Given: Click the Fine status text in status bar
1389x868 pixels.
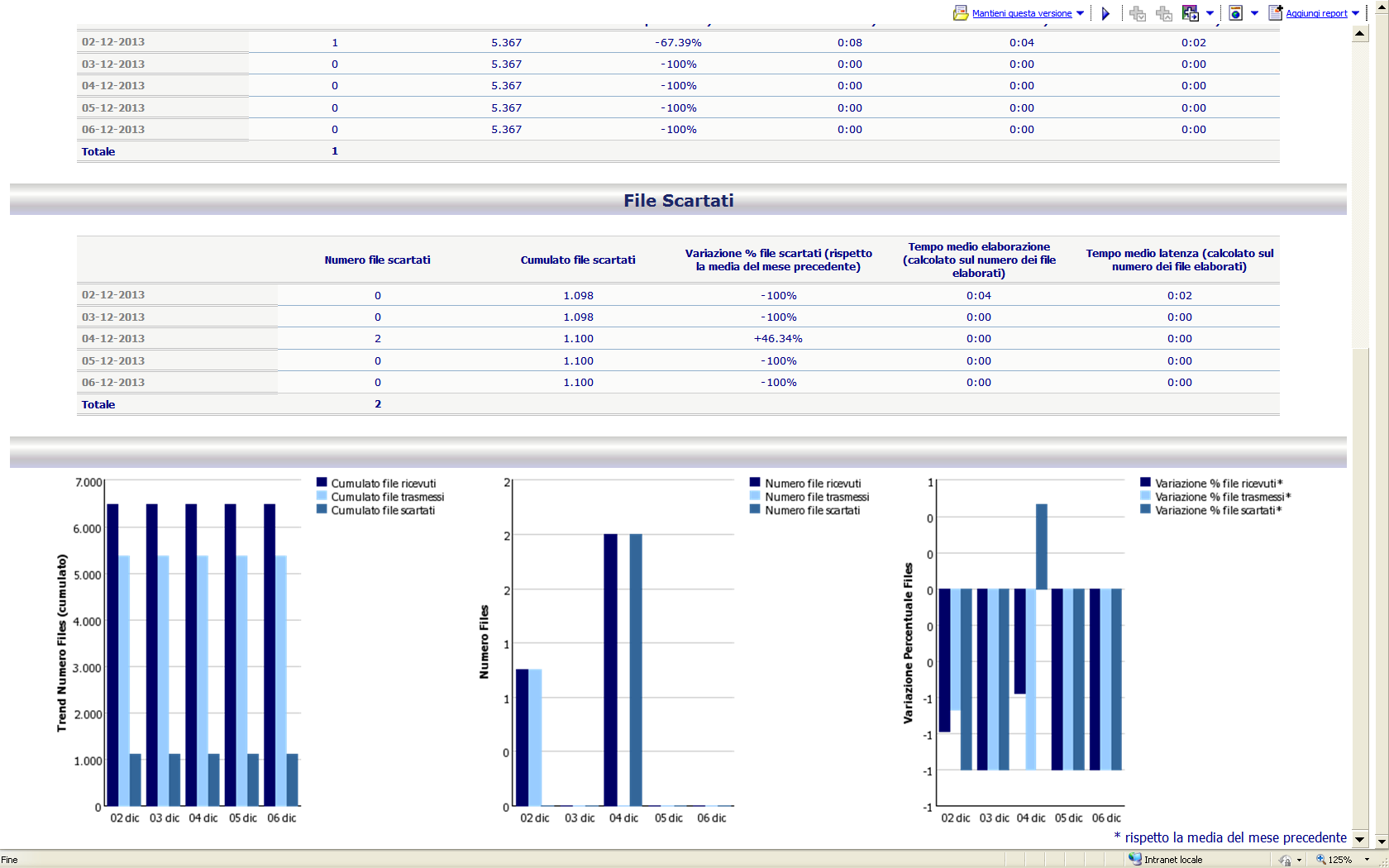Looking at the screenshot, I should click(x=9, y=860).
